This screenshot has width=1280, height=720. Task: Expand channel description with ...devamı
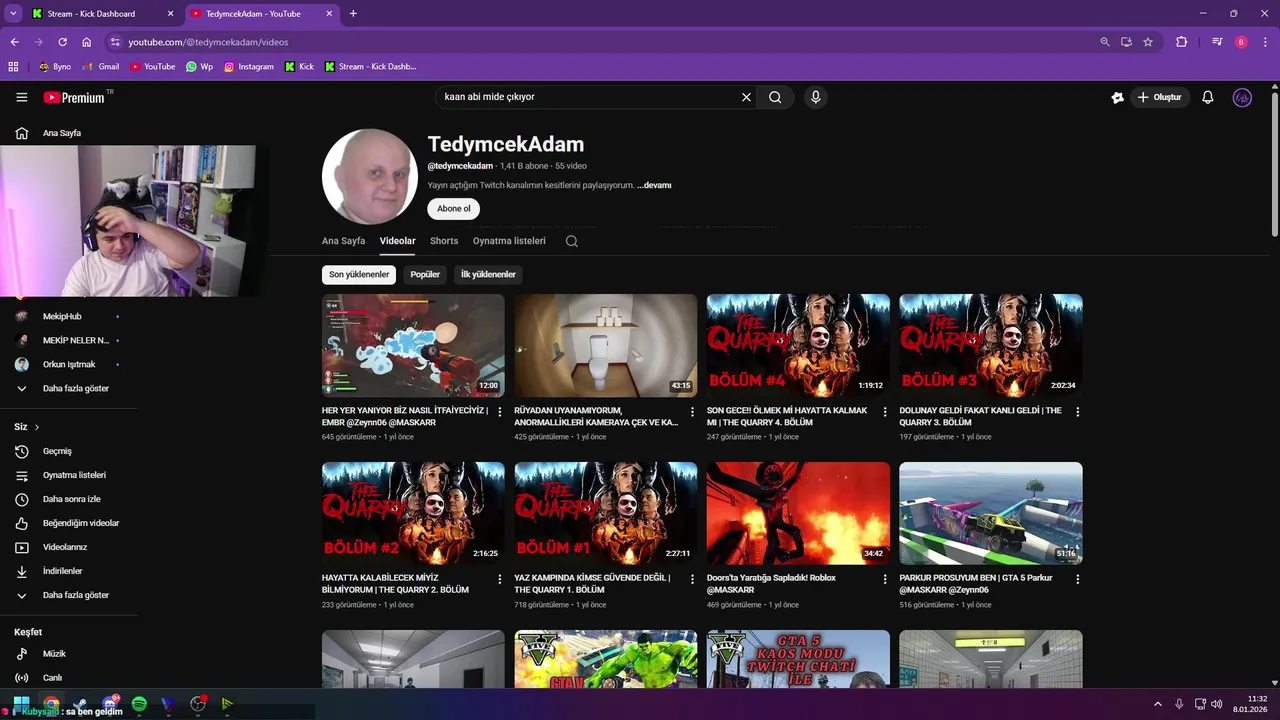[x=654, y=185]
